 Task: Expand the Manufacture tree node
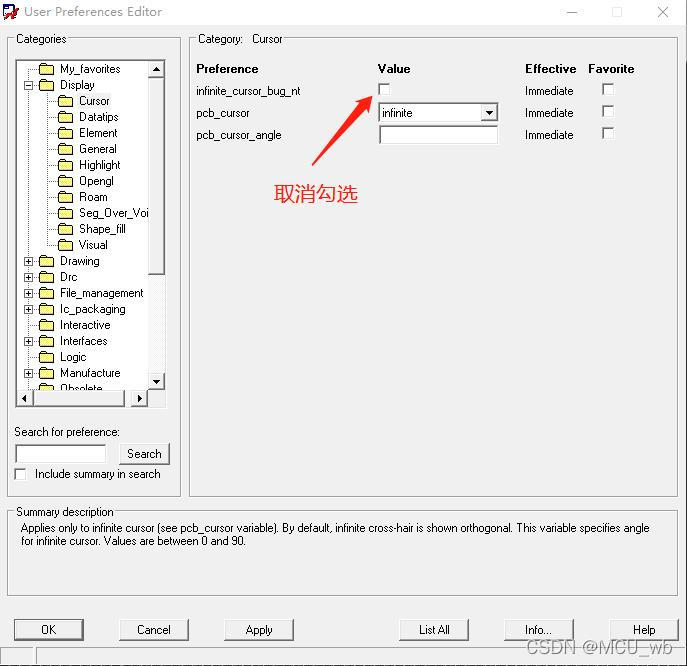point(28,373)
